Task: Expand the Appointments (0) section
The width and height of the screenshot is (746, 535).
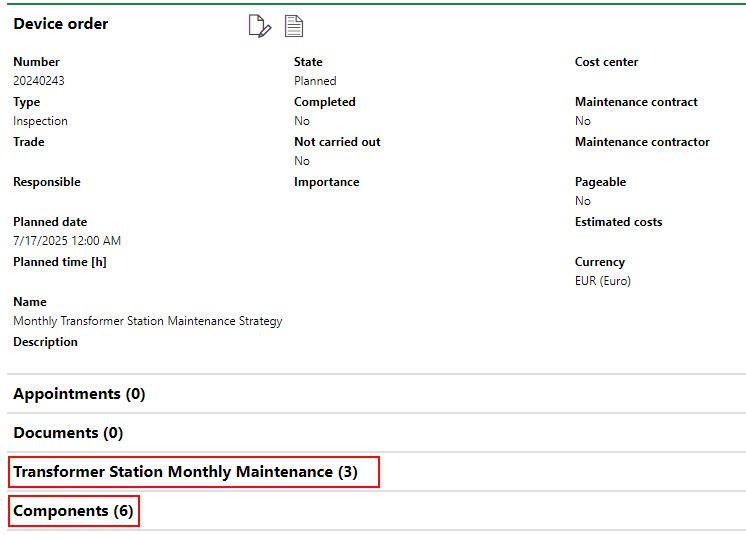Action: (x=79, y=394)
